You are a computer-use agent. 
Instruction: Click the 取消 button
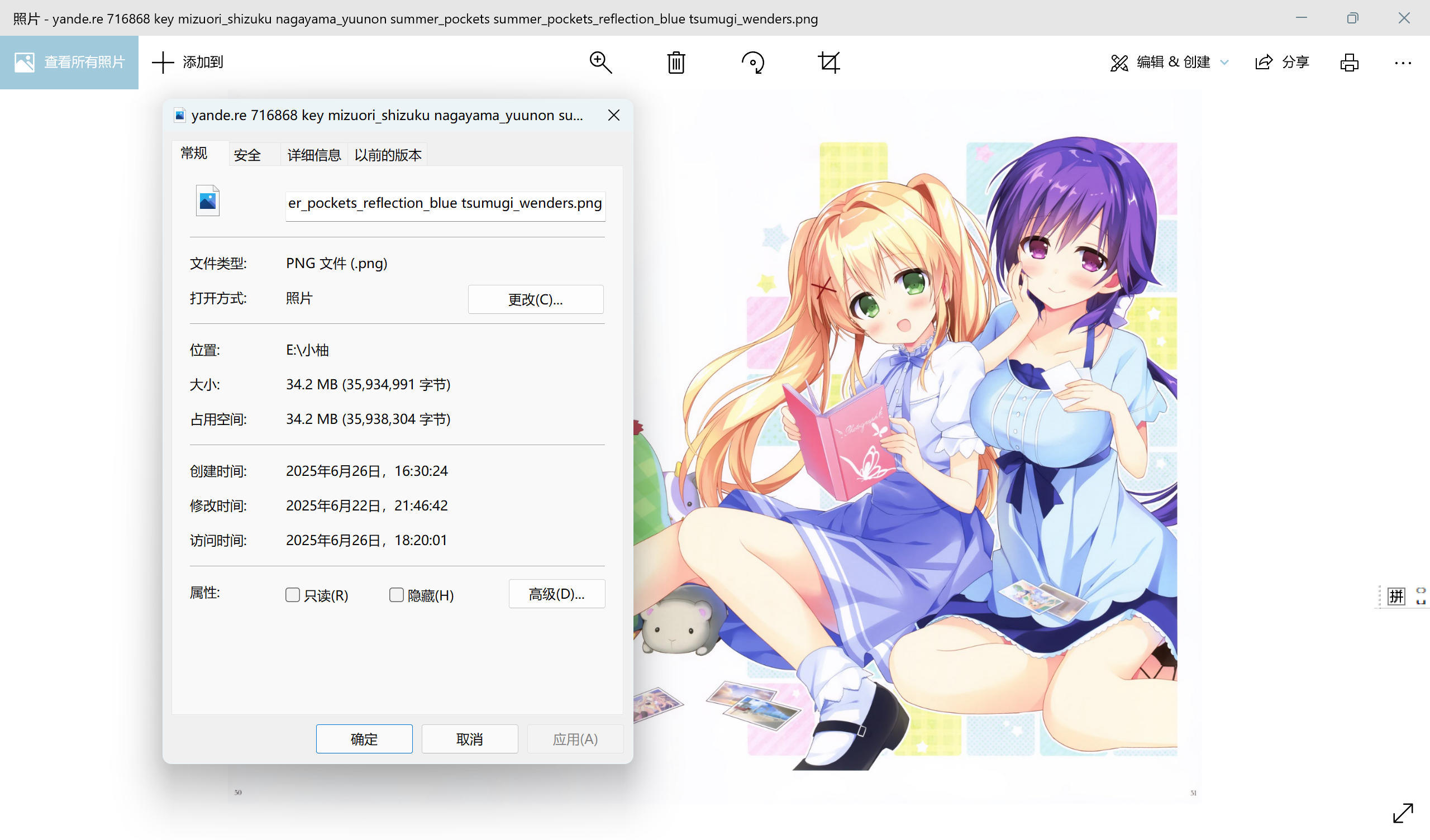(470, 739)
